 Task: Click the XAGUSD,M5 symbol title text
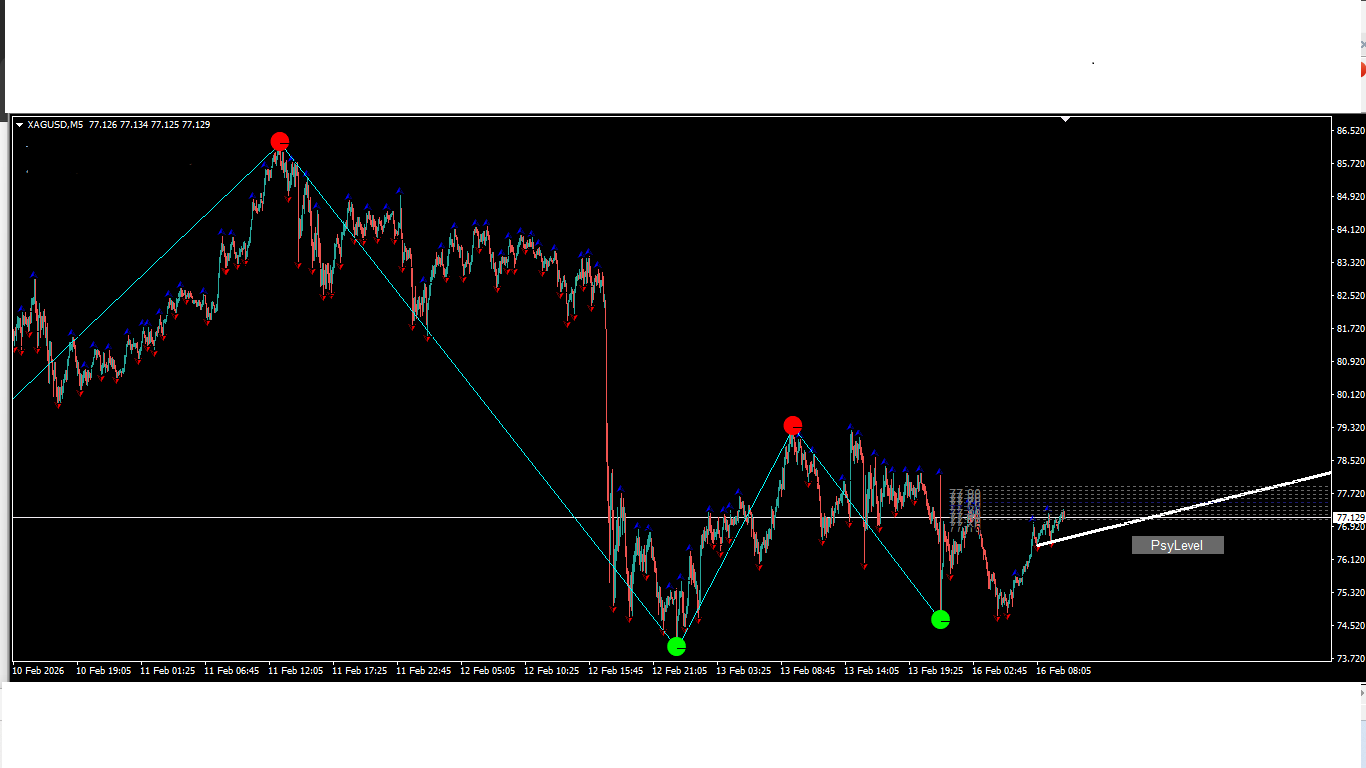[55, 125]
